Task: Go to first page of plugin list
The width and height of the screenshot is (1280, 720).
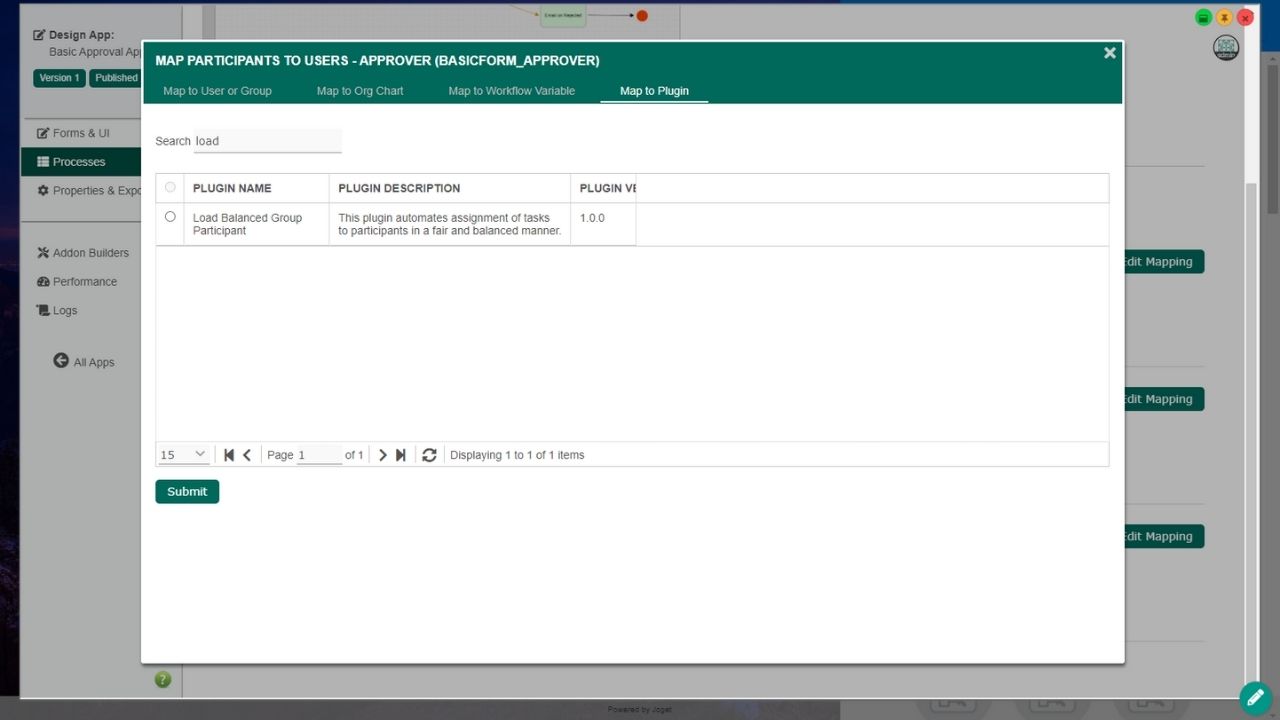Action: 229,455
